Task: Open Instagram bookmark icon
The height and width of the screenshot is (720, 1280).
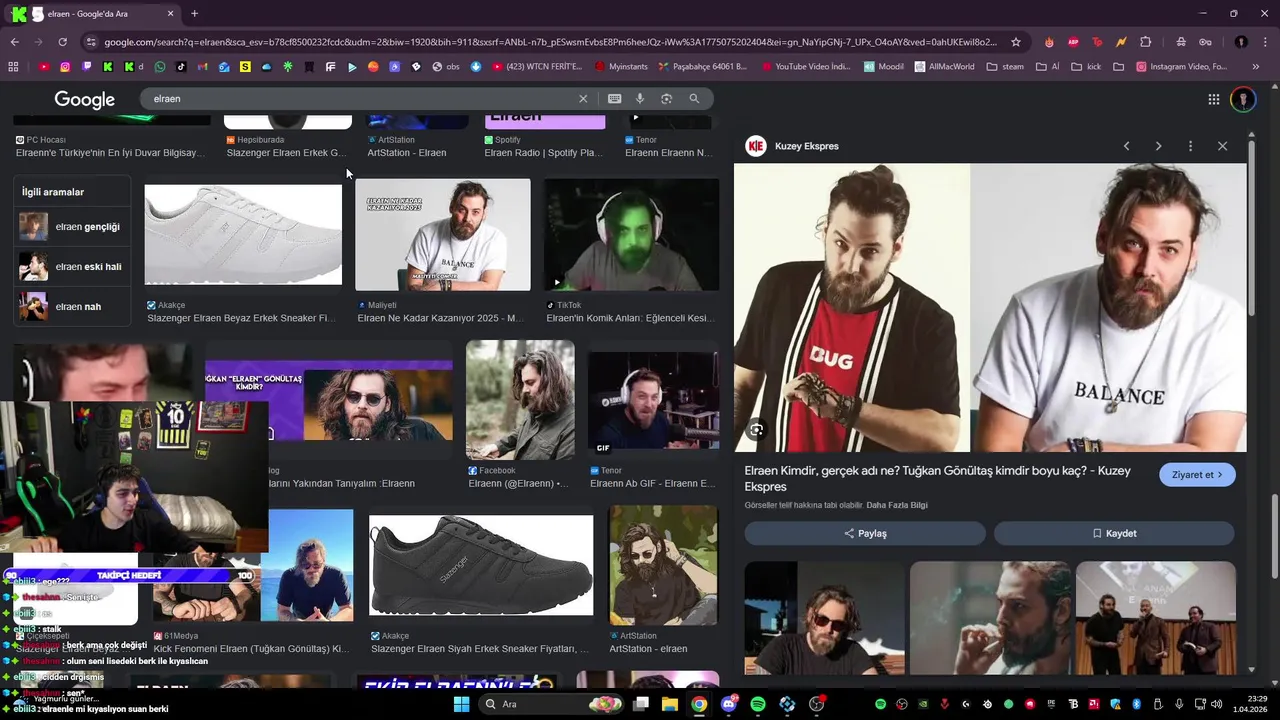Action: [65, 67]
